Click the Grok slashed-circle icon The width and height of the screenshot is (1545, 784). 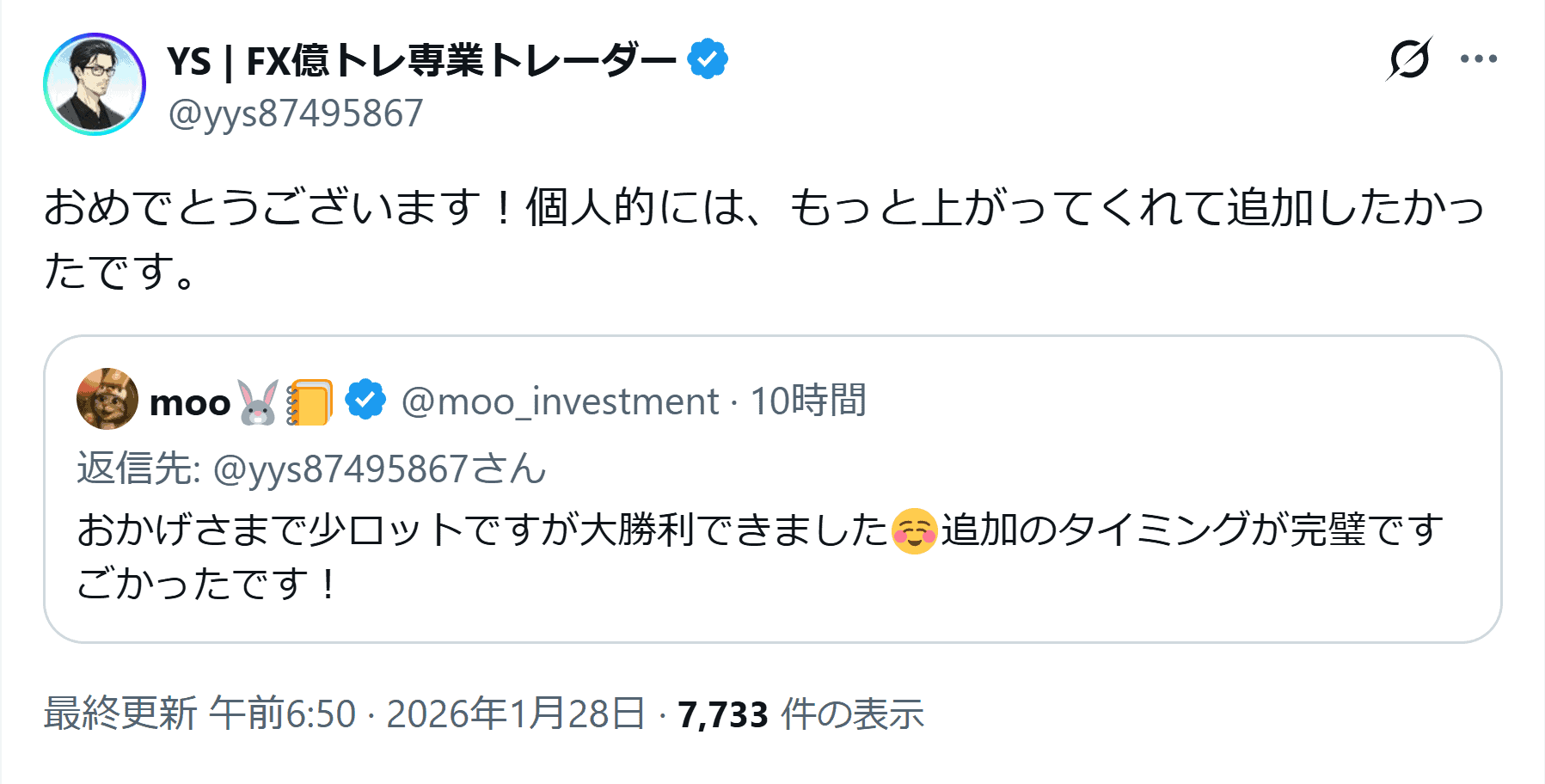coord(1409,59)
